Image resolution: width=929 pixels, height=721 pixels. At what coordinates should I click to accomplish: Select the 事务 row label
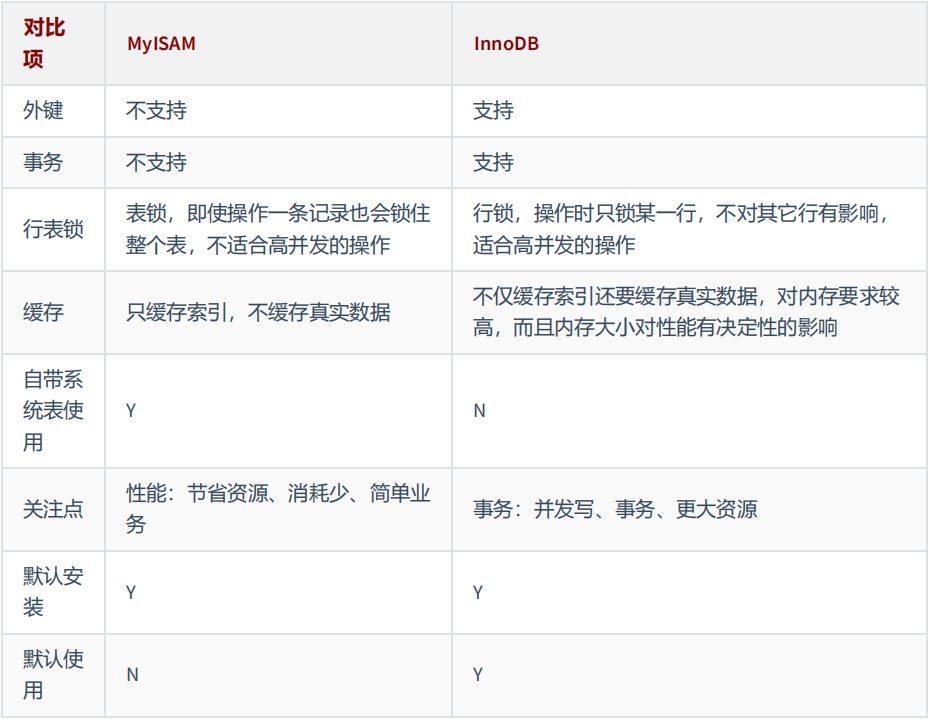tap(43, 162)
